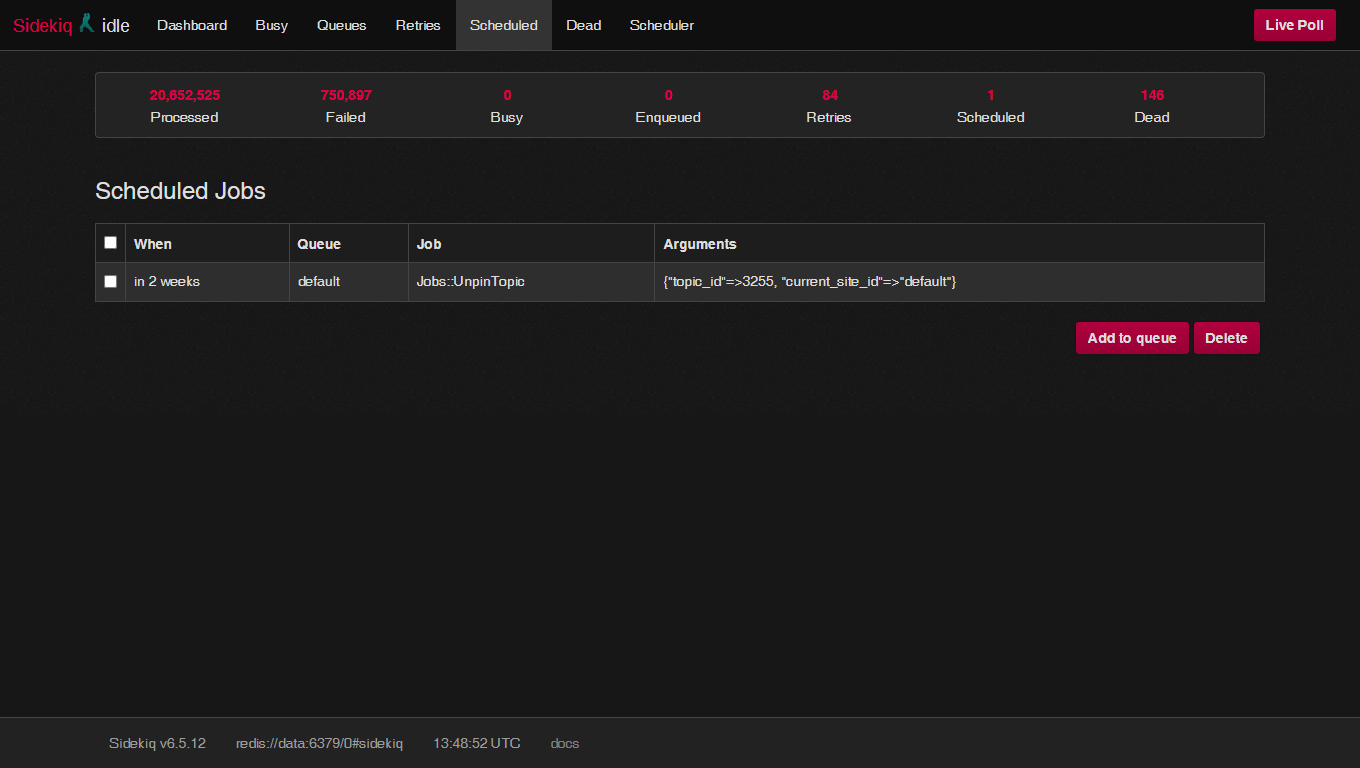Open the Dead jobs tab

point(584,25)
